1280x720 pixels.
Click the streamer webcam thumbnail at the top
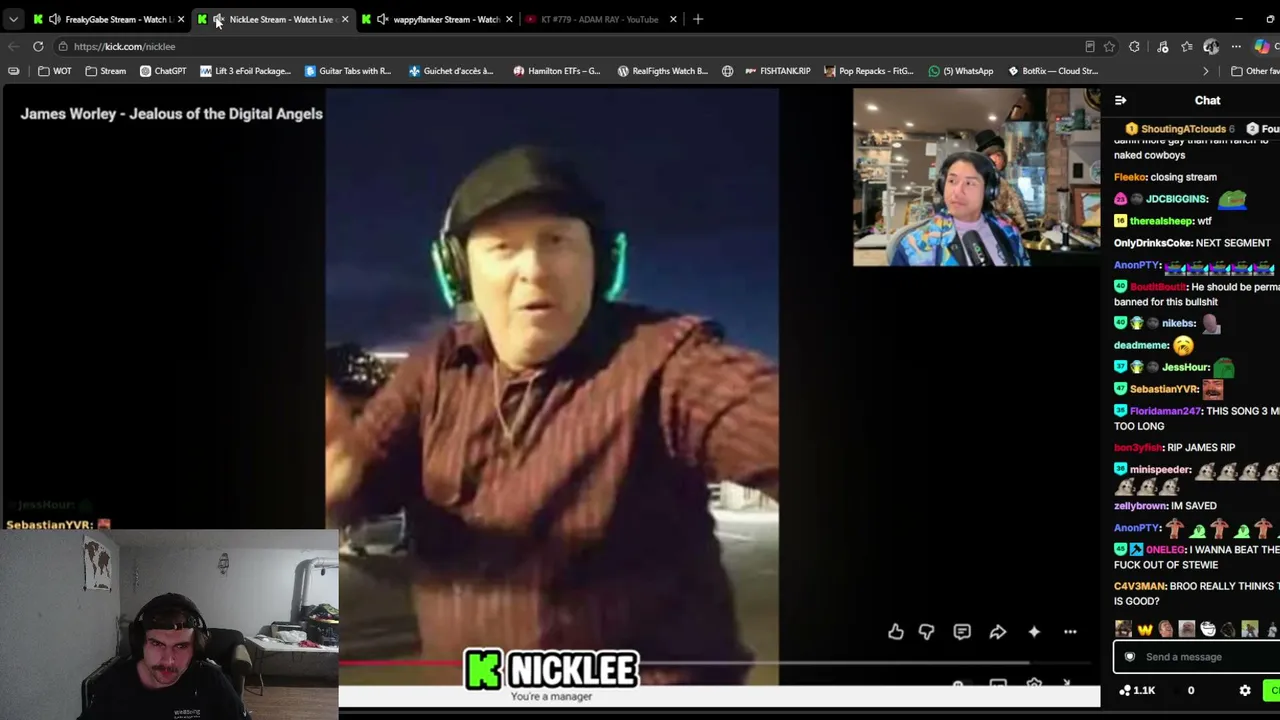pyautogui.click(x=976, y=177)
